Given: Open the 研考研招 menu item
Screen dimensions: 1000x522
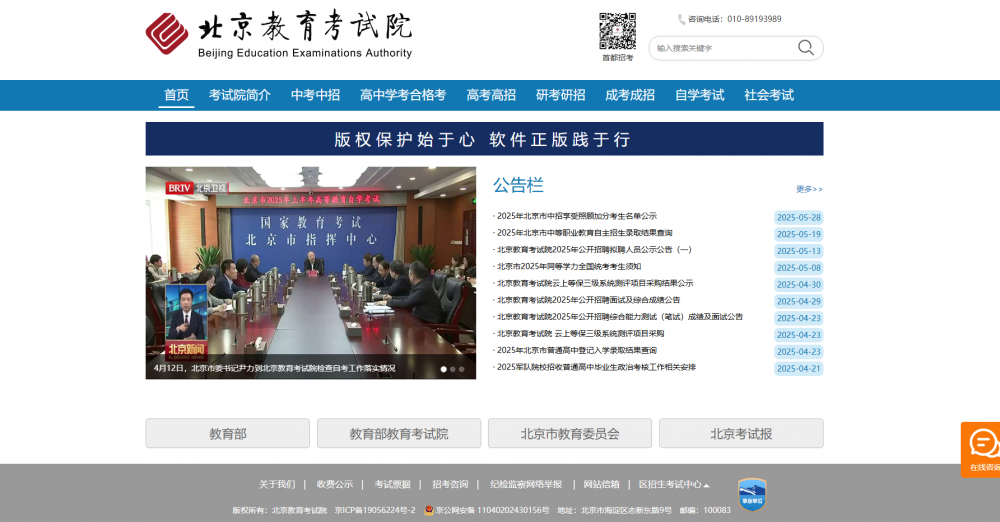Looking at the screenshot, I should tap(561, 95).
